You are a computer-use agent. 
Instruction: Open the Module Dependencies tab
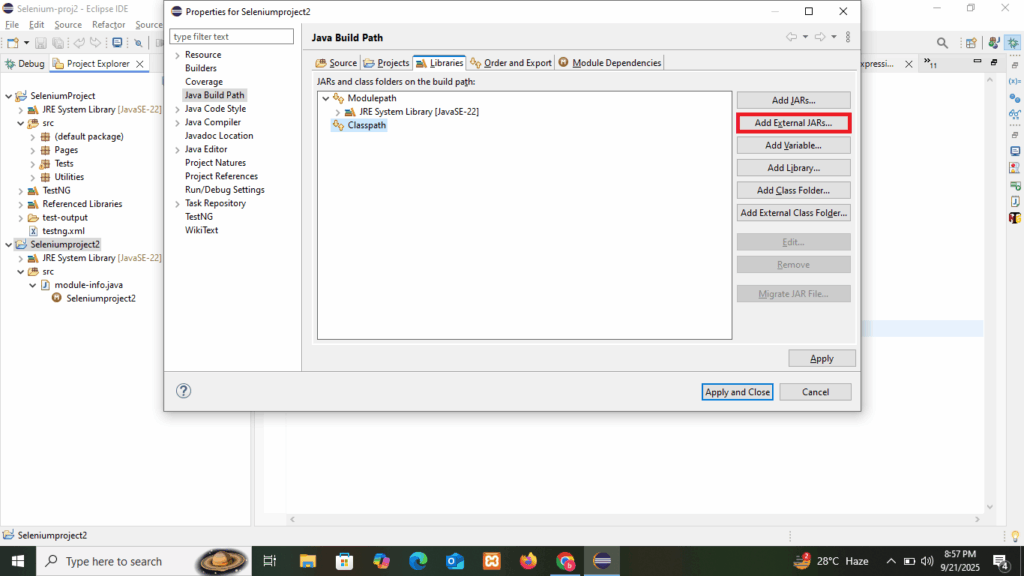tap(610, 63)
